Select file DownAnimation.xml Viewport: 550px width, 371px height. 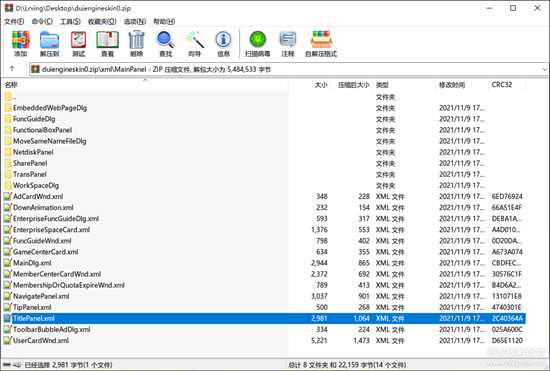(x=264, y=208)
